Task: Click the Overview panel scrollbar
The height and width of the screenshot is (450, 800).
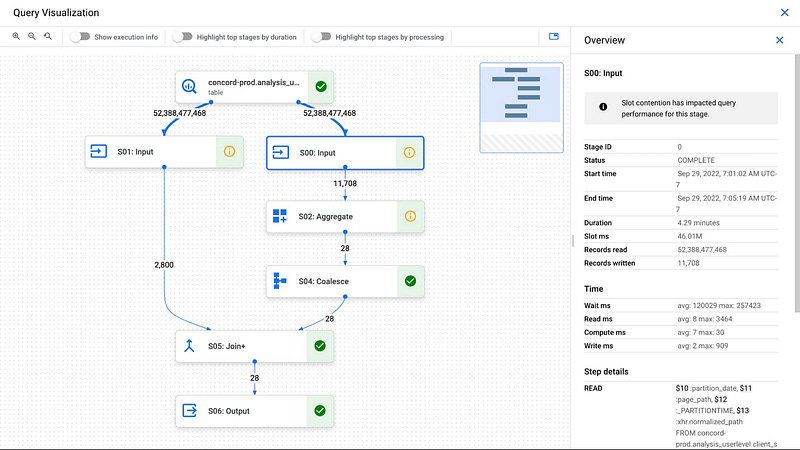Action: tap(797, 183)
